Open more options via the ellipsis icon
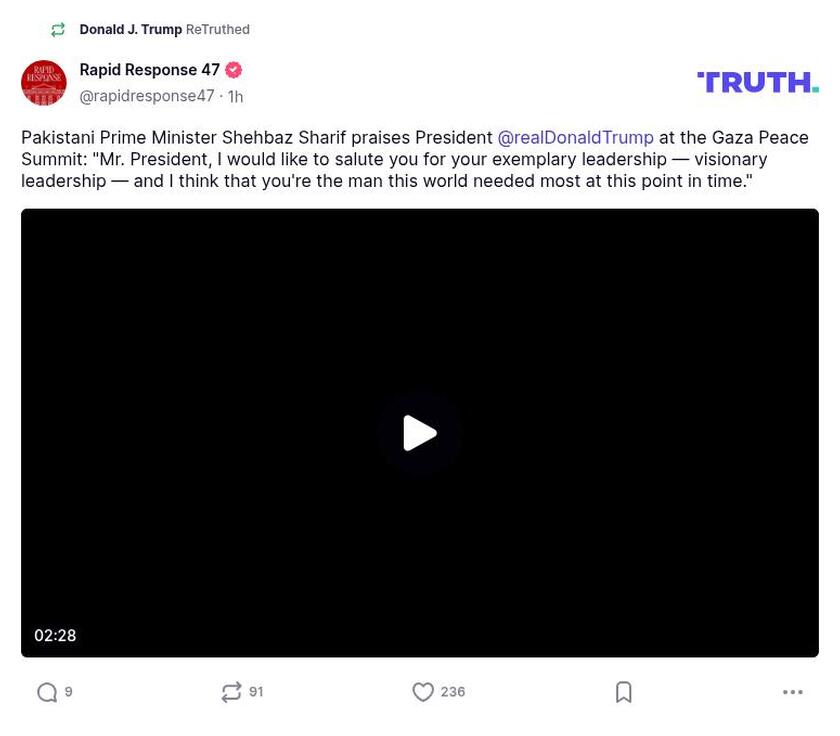 (x=792, y=691)
